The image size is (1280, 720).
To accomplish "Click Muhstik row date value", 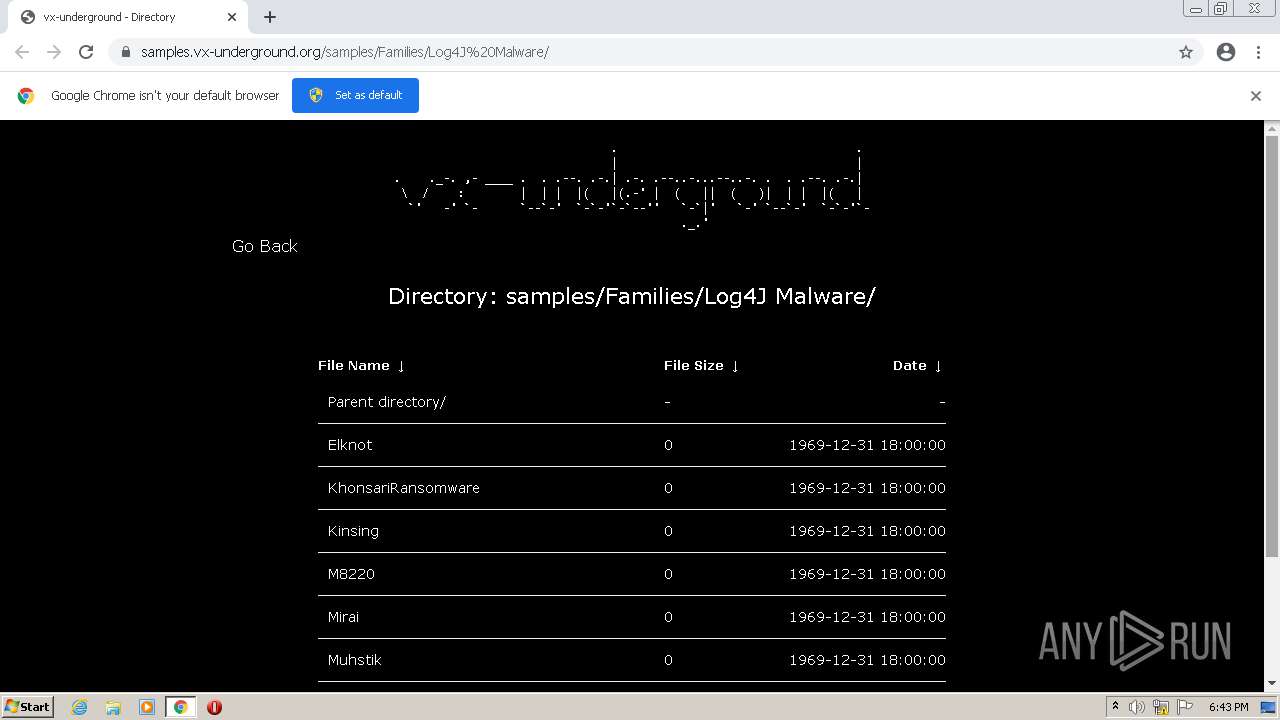I will (x=867, y=660).
